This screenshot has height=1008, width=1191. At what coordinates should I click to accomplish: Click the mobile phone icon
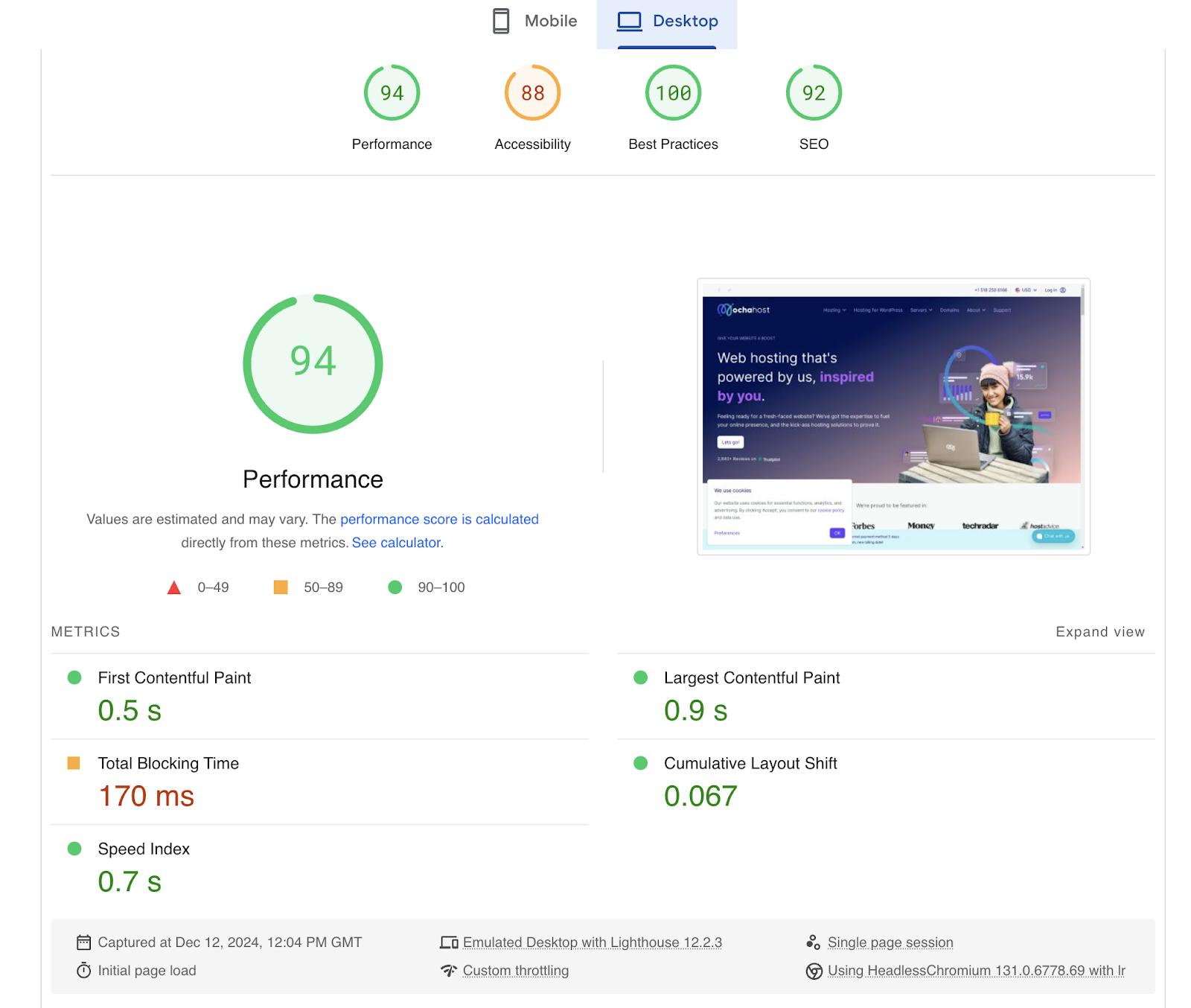click(501, 22)
